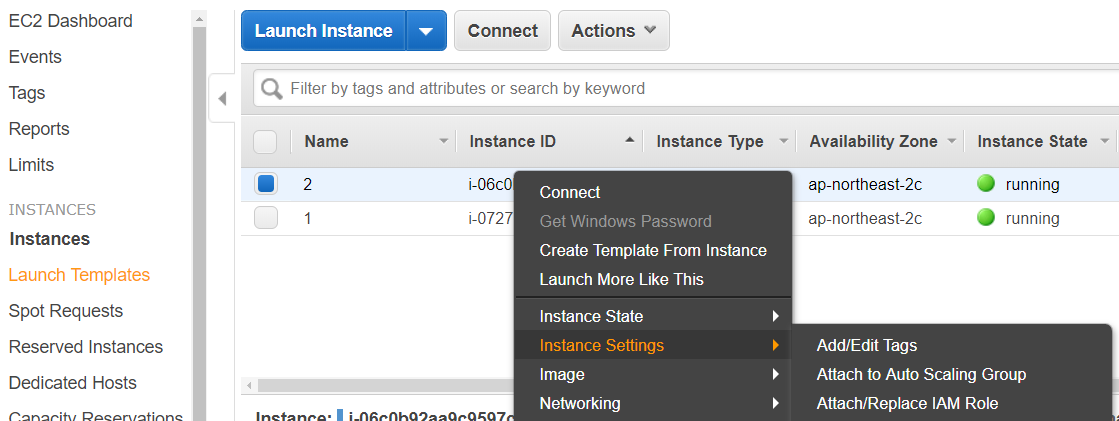The width and height of the screenshot is (1119, 421).
Task: Click the Networking submenu arrow
Action: pyautogui.click(x=775, y=403)
